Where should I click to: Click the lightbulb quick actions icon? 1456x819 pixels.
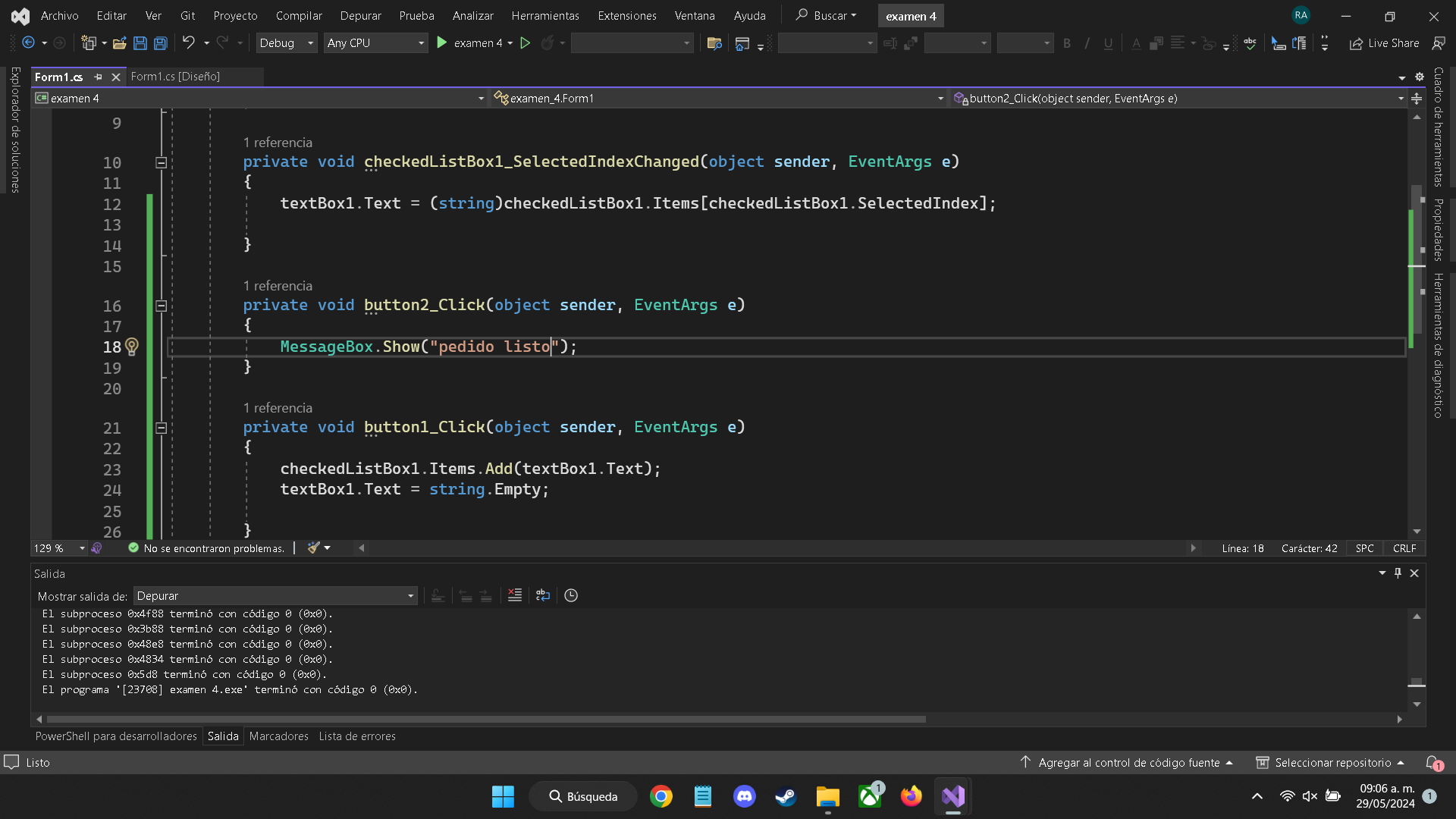point(132,347)
